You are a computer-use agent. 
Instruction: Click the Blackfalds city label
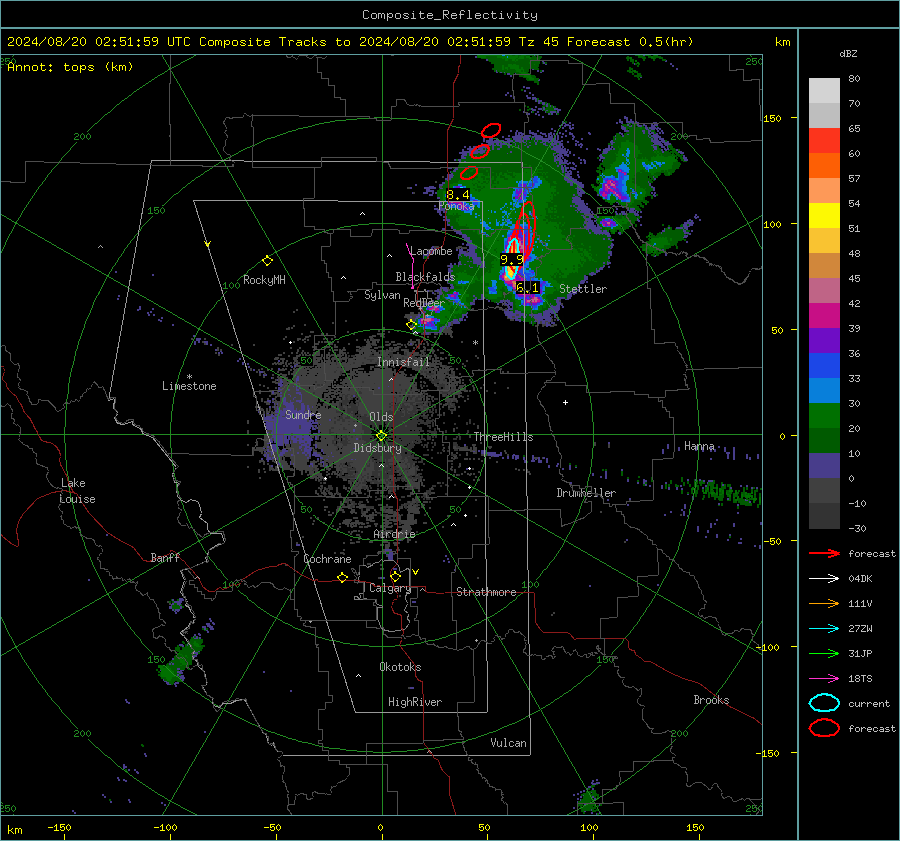[425, 277]
